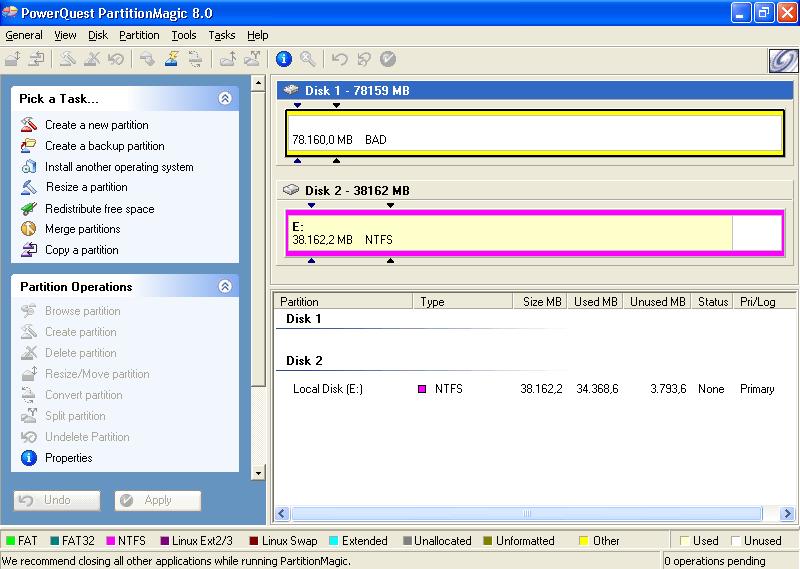Click Install another operating system link

click(119, 166)
